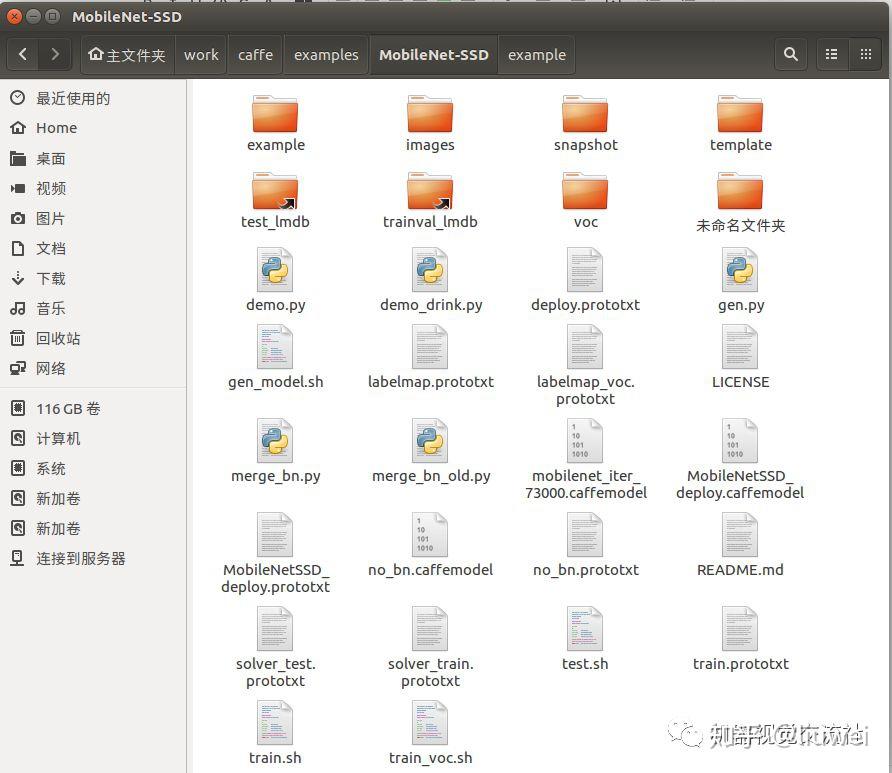Select the labelmap.prototxt file icon
The image size is (892, 773).
430,348
